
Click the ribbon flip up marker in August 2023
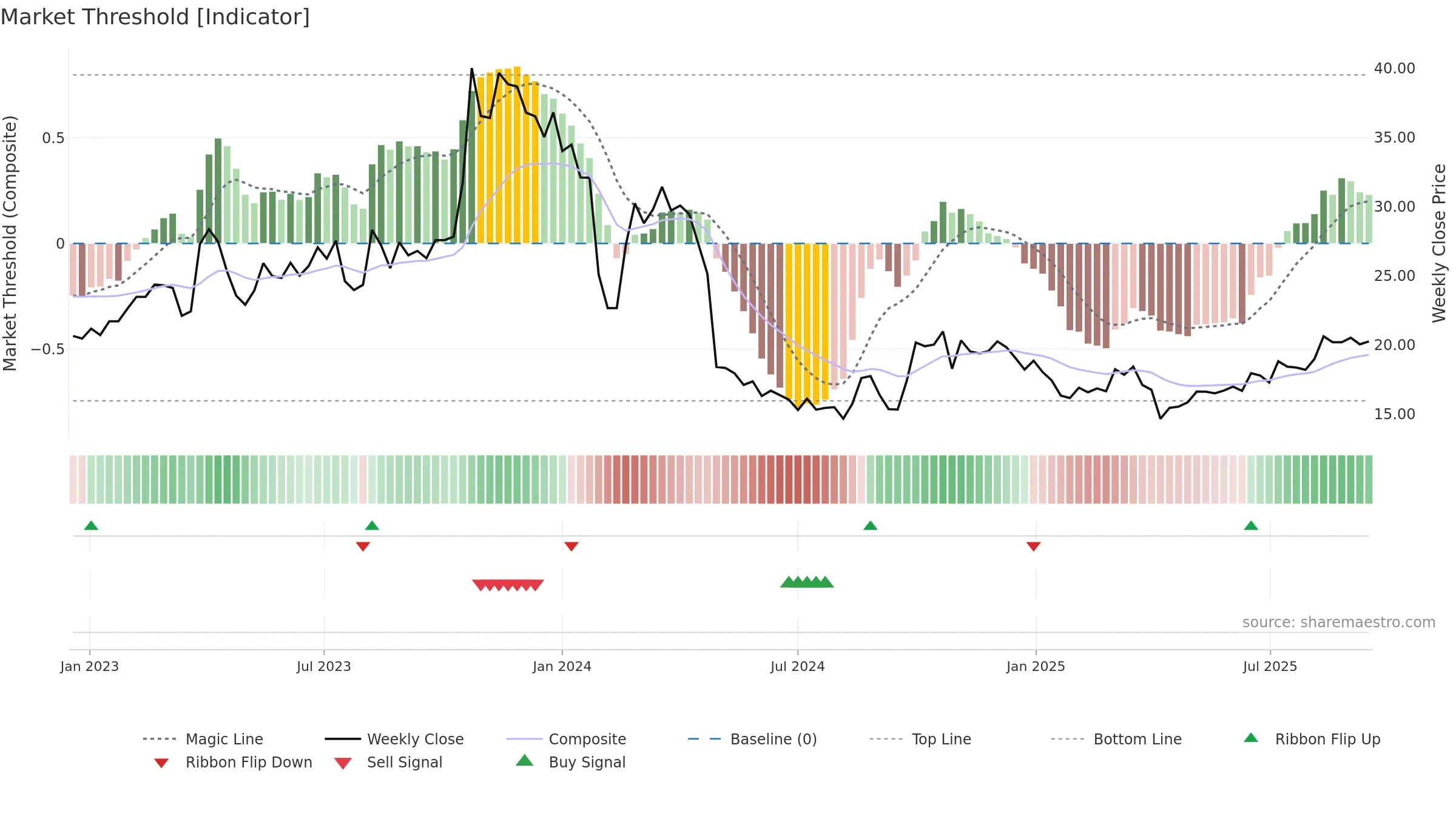(372, 525)
